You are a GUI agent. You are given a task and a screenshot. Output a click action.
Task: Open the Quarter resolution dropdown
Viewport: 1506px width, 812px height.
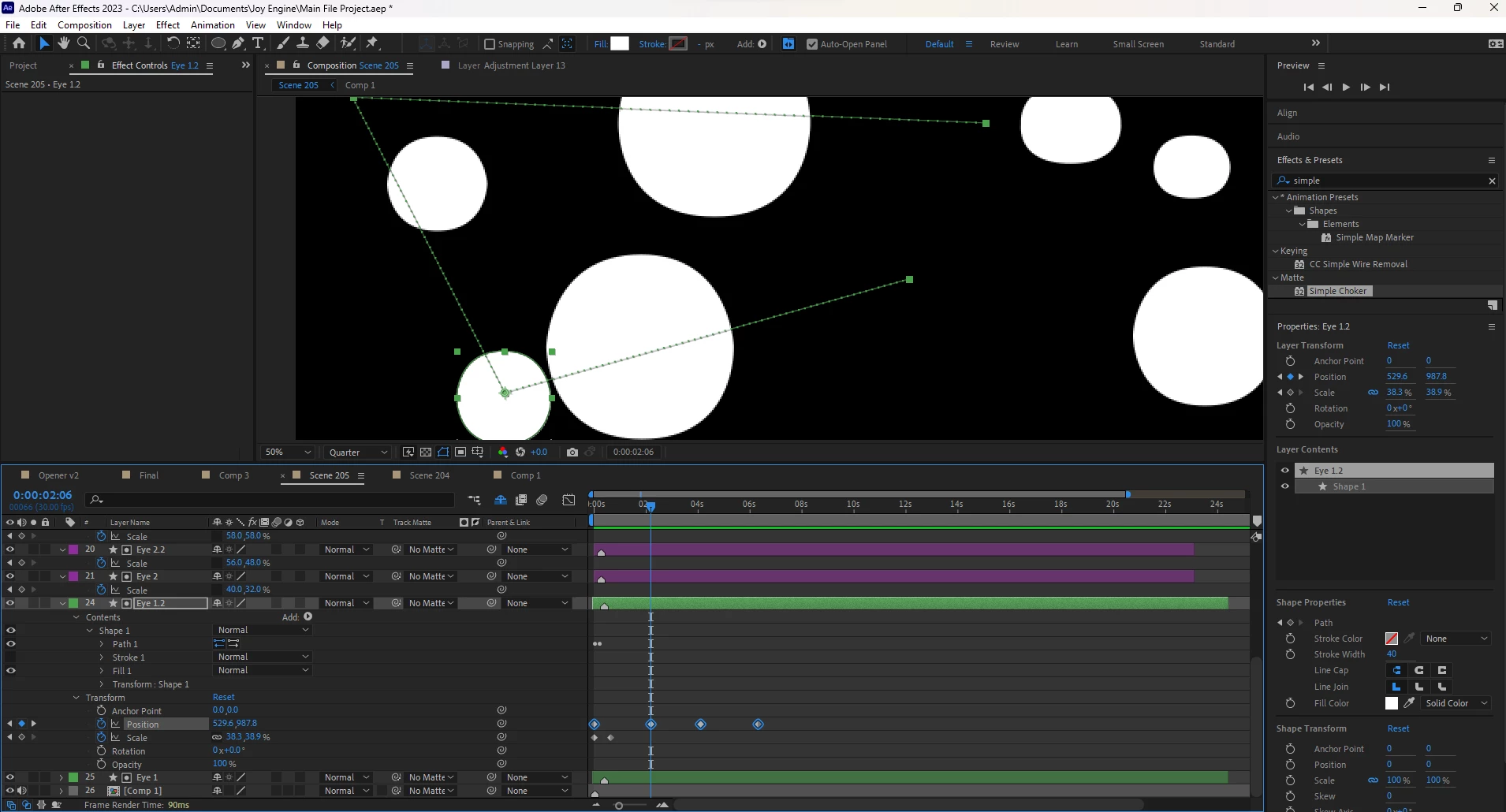pyautogui.click(x=358, y=452)
